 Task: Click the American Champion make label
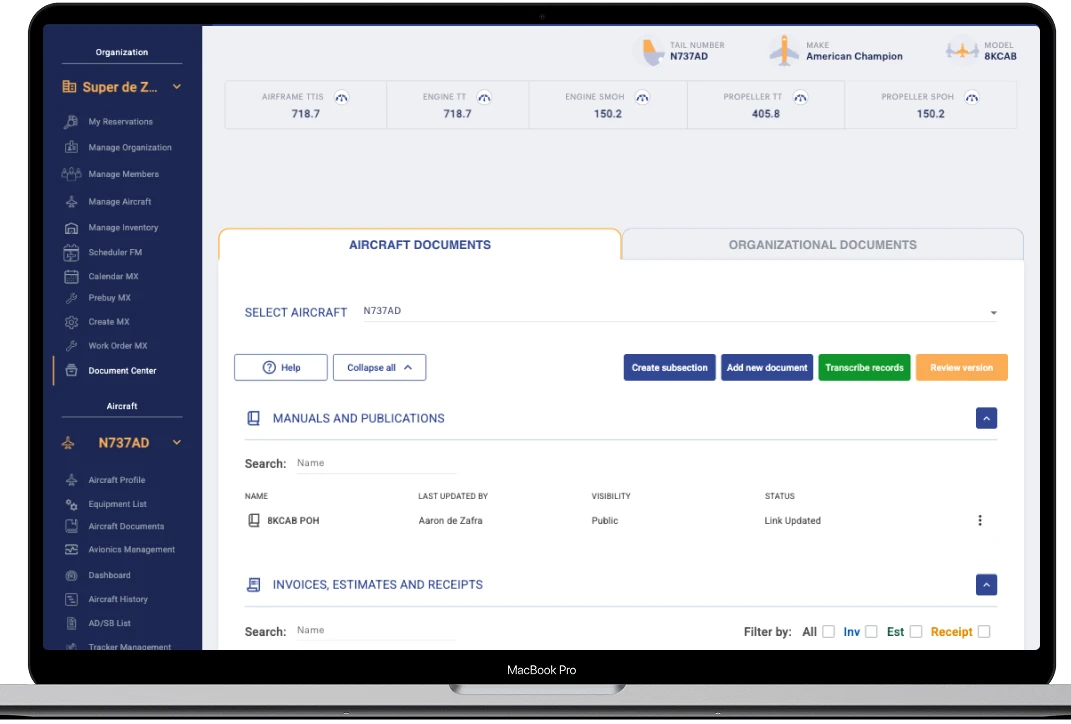(854, 57)
